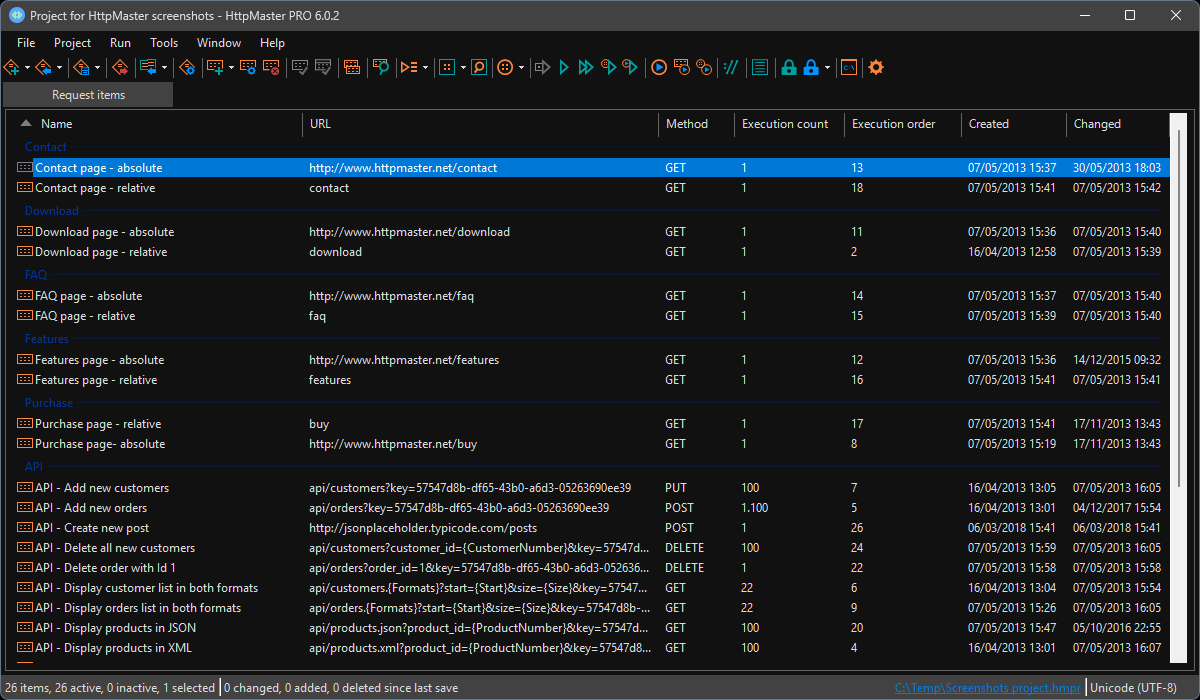Open the Project menu
This screenshot has height=700, width=1200.
pos(72,43)
